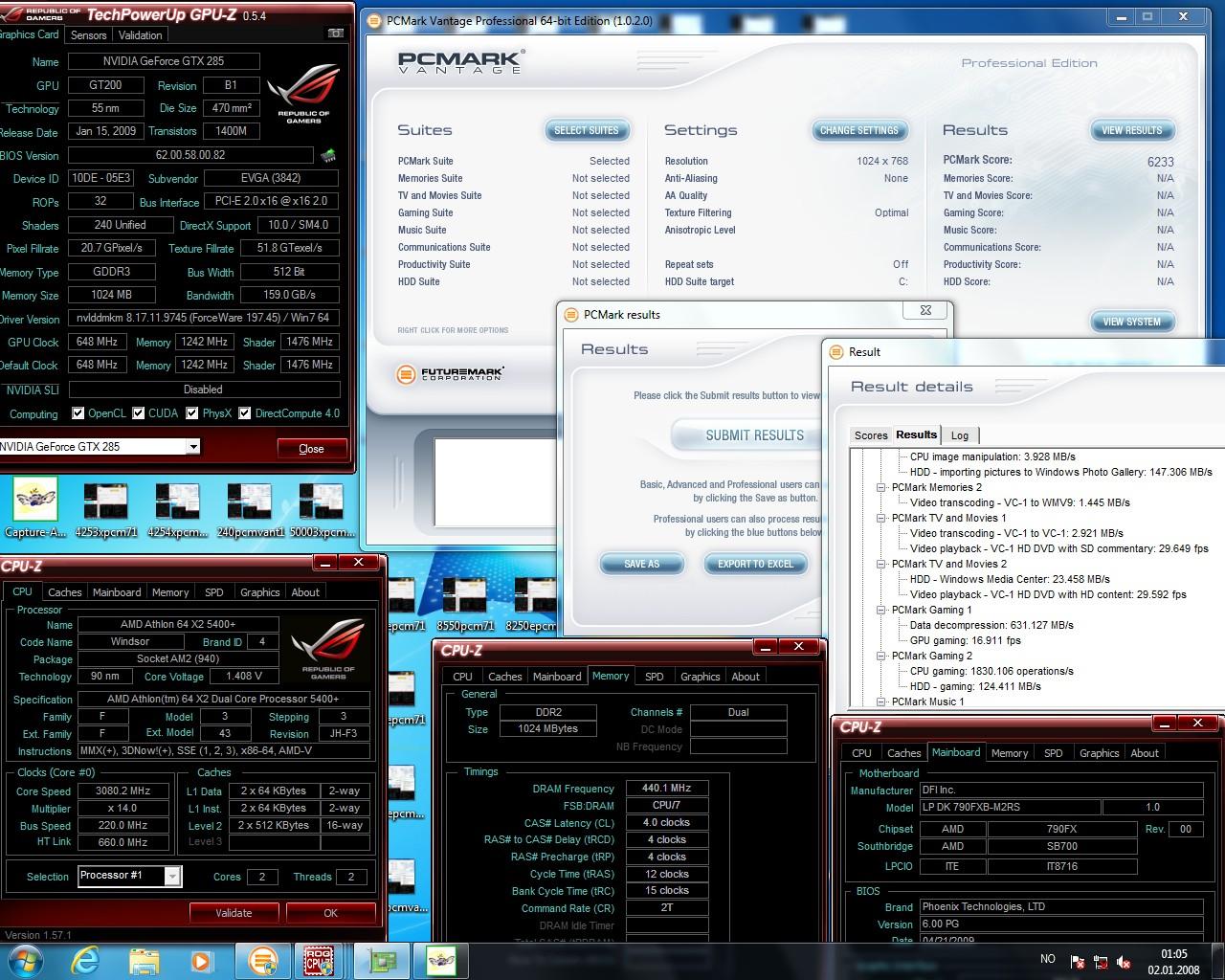The image size is (1225, 980).
Task: Open the Caches tab in CPU-Z CPU window
Action: click(x=64, y=592)
